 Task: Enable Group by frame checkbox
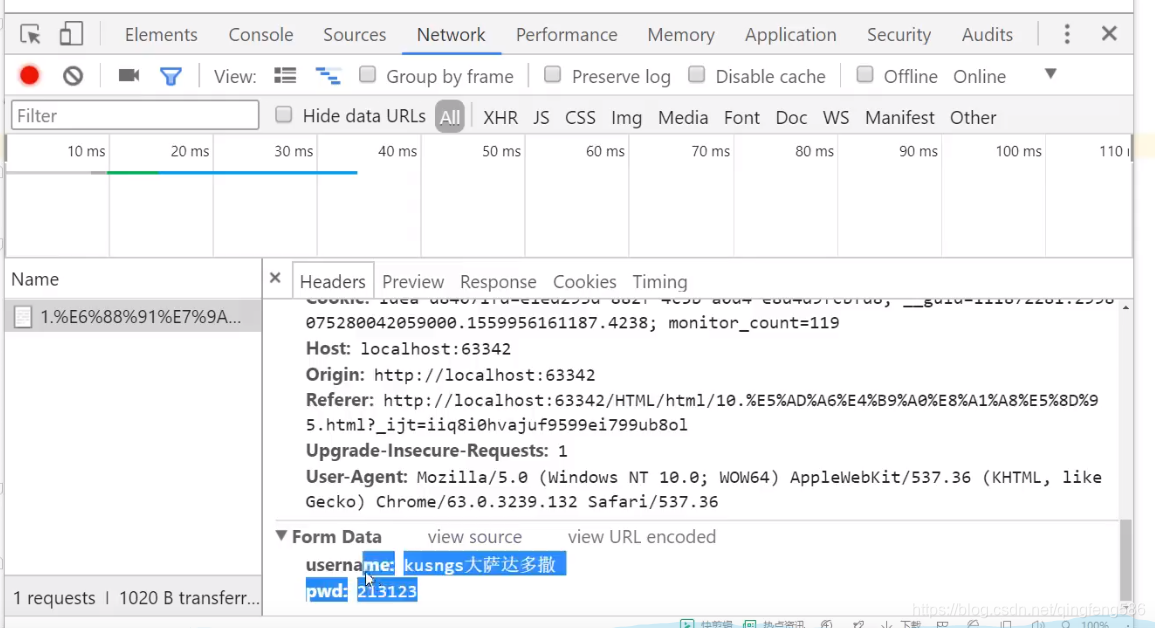[x=368, y=75]
